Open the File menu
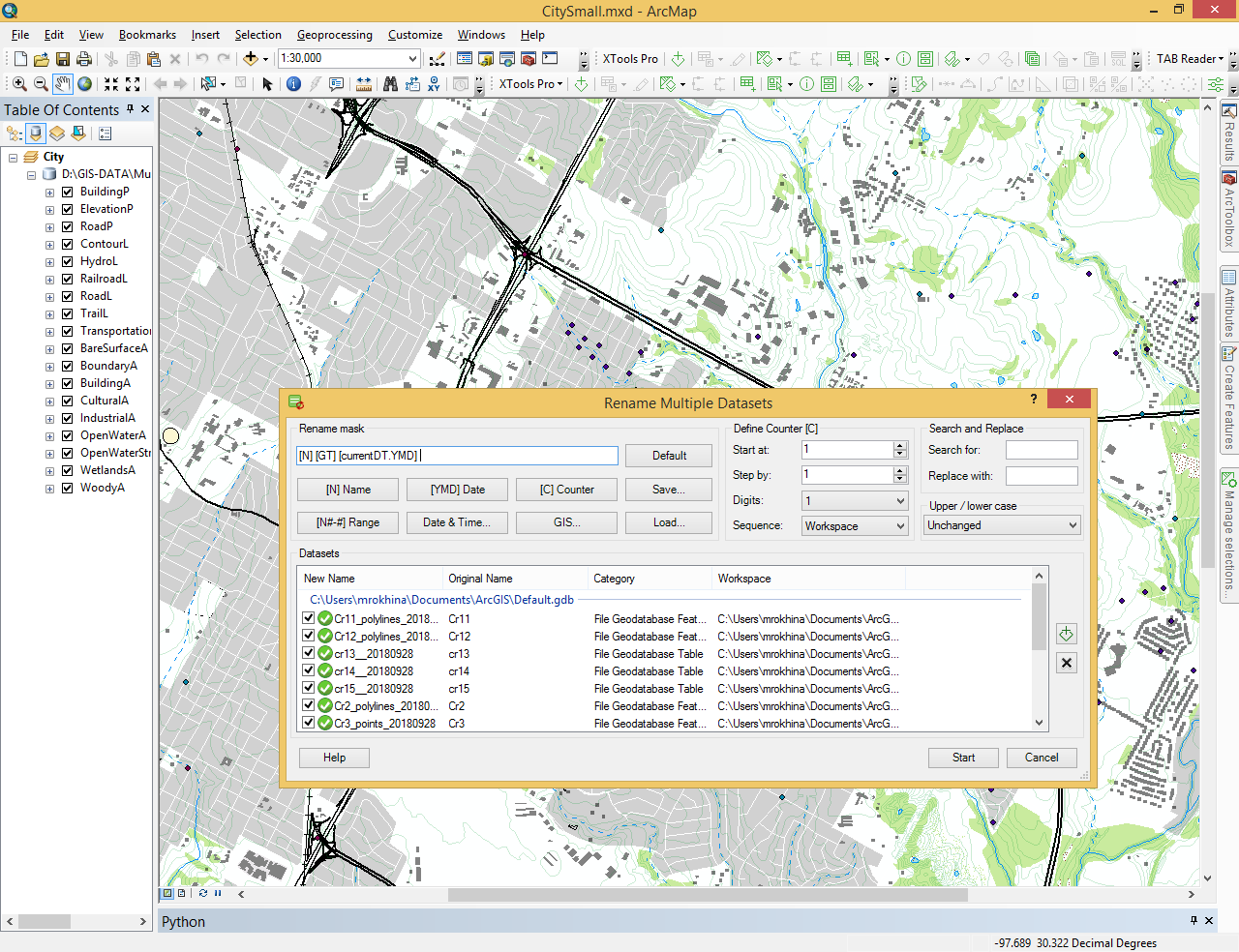 (20, 35)
